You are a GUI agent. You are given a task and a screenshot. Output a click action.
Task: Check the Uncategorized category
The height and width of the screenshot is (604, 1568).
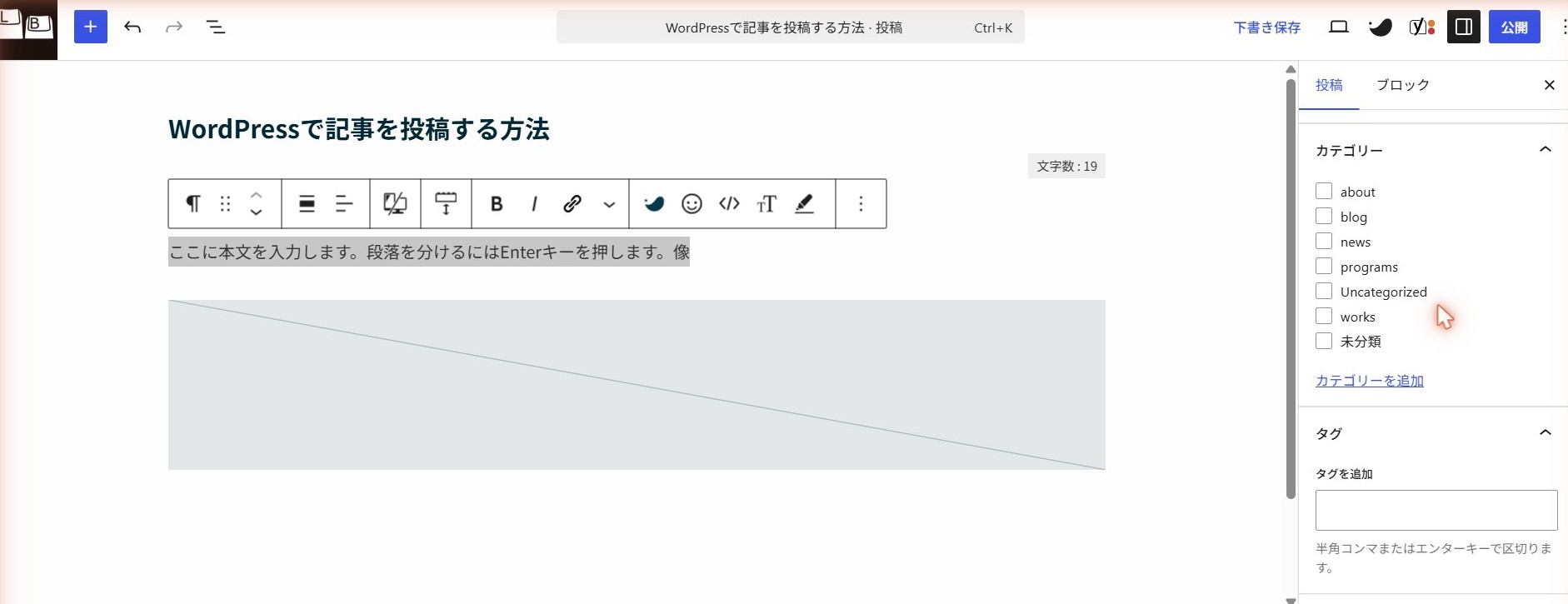pos(1324,291)
